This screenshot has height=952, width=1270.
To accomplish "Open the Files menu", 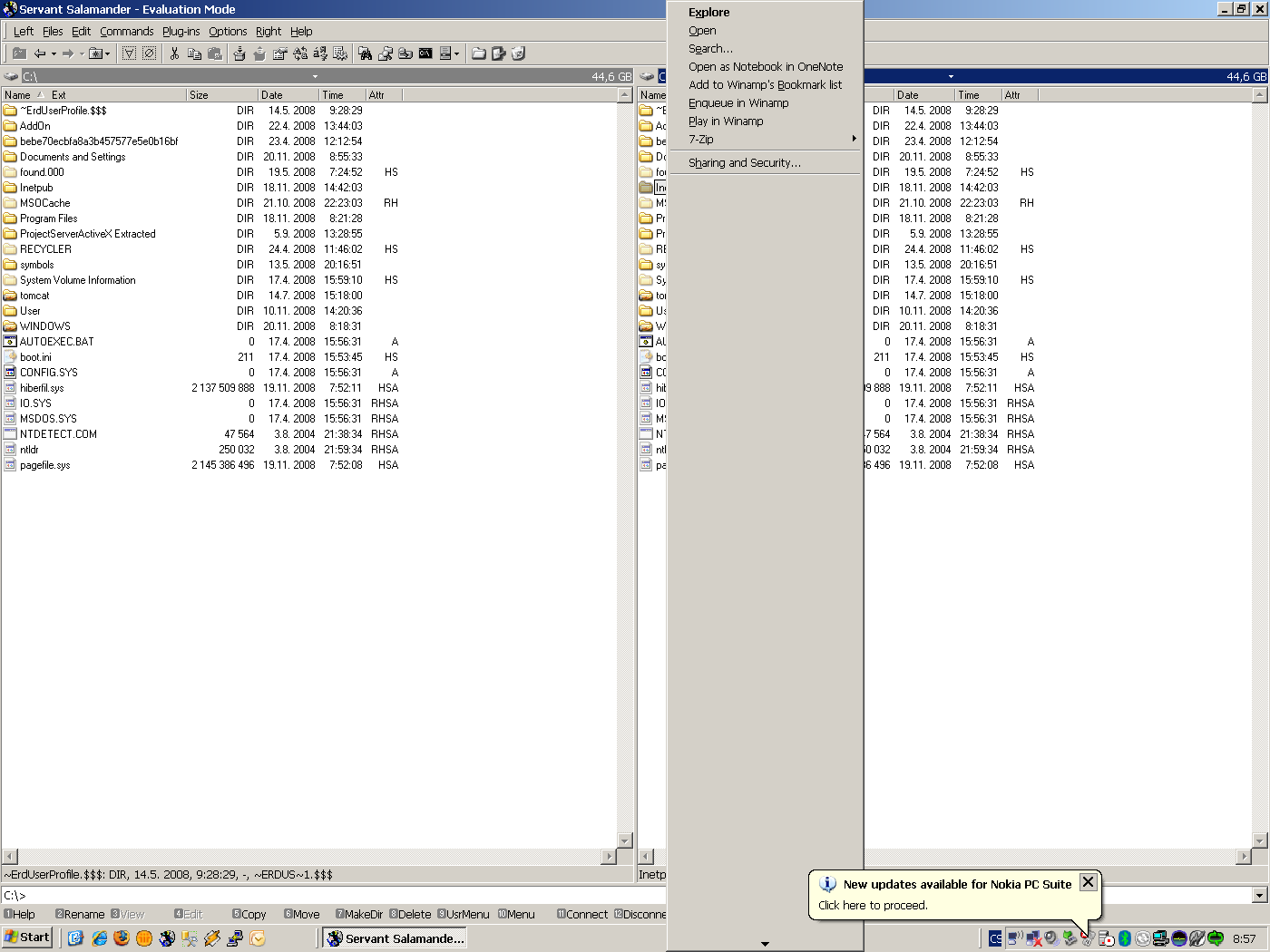I will click(x=53, y=31).
